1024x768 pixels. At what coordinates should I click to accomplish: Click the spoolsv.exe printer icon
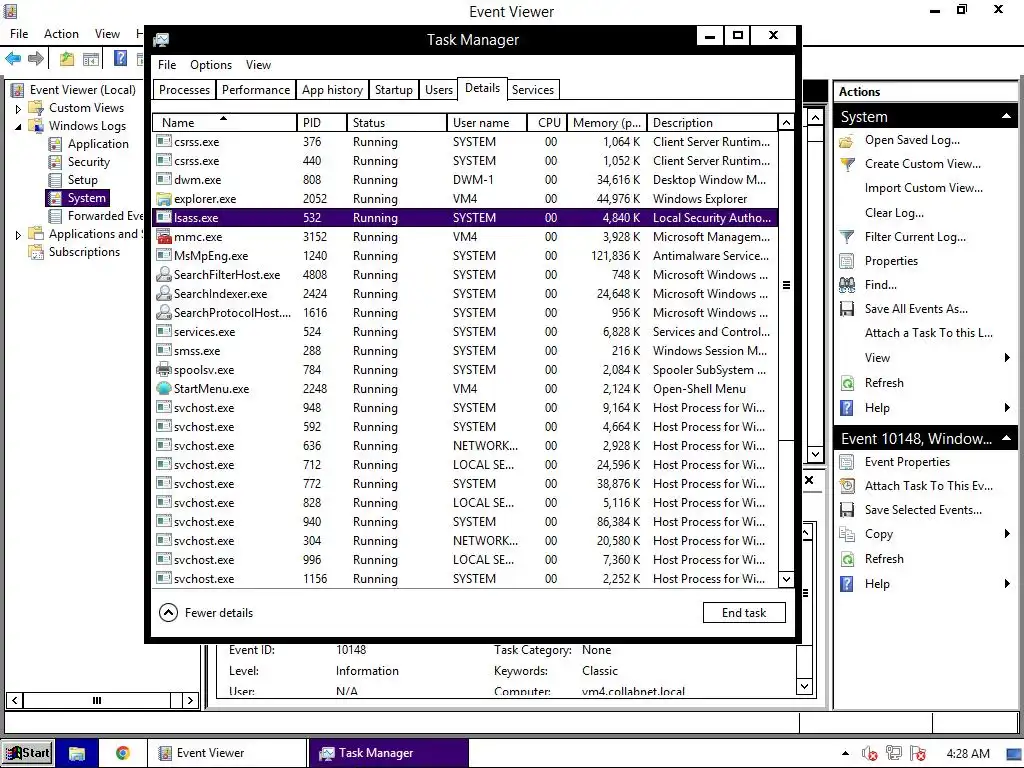tap(164, 370)
